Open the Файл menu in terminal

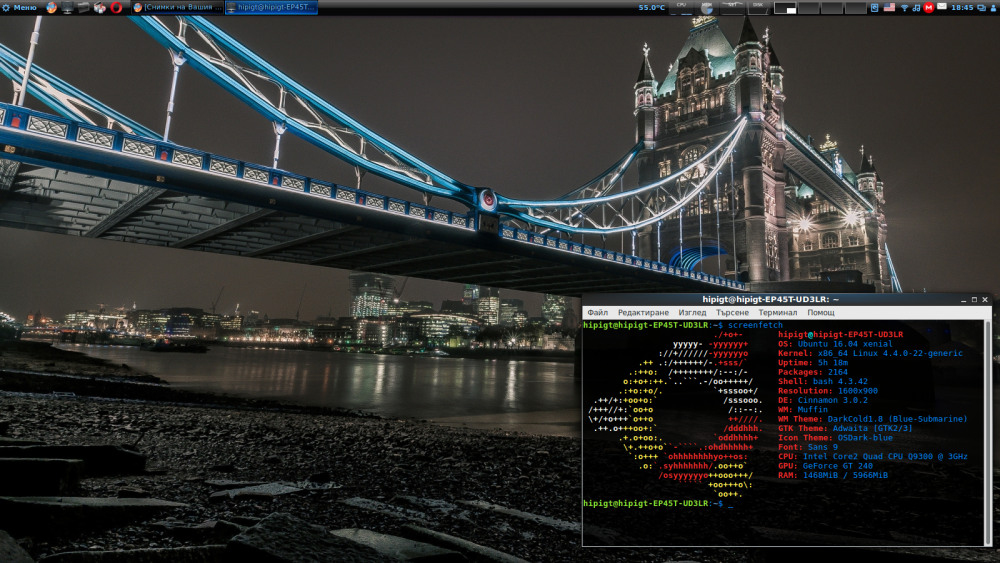(x=598, y=312)
